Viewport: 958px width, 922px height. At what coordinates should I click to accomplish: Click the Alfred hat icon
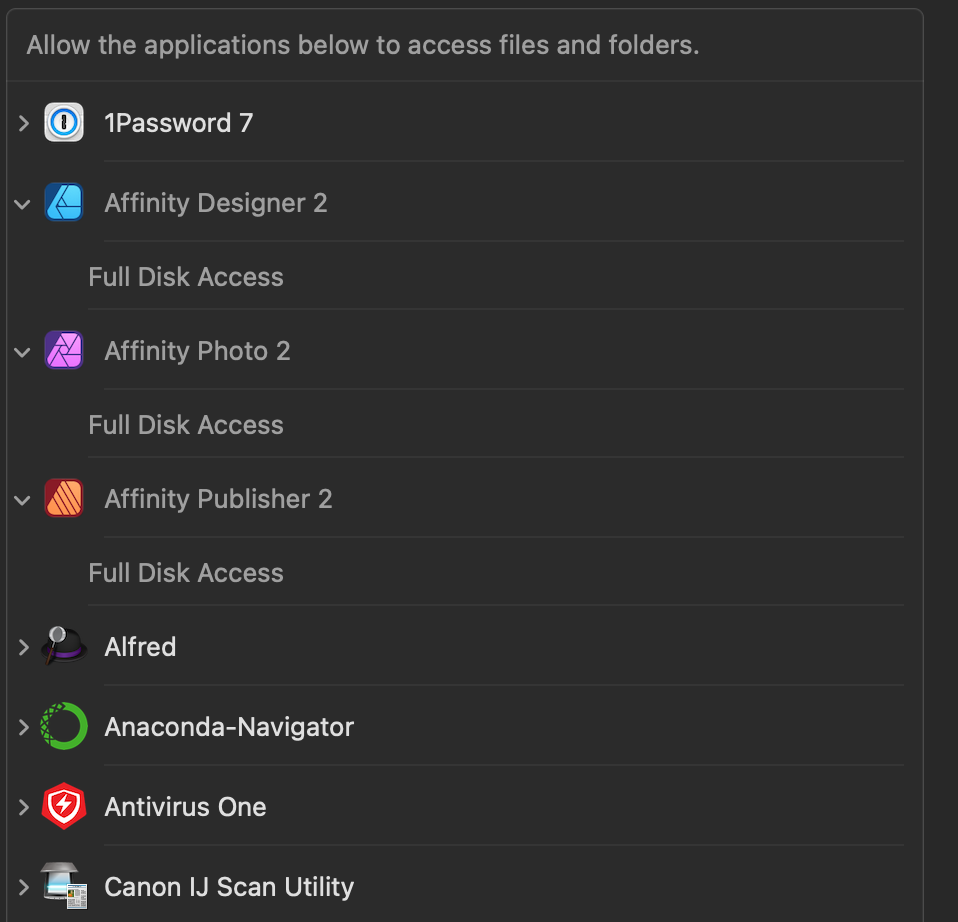coord(64,645)
